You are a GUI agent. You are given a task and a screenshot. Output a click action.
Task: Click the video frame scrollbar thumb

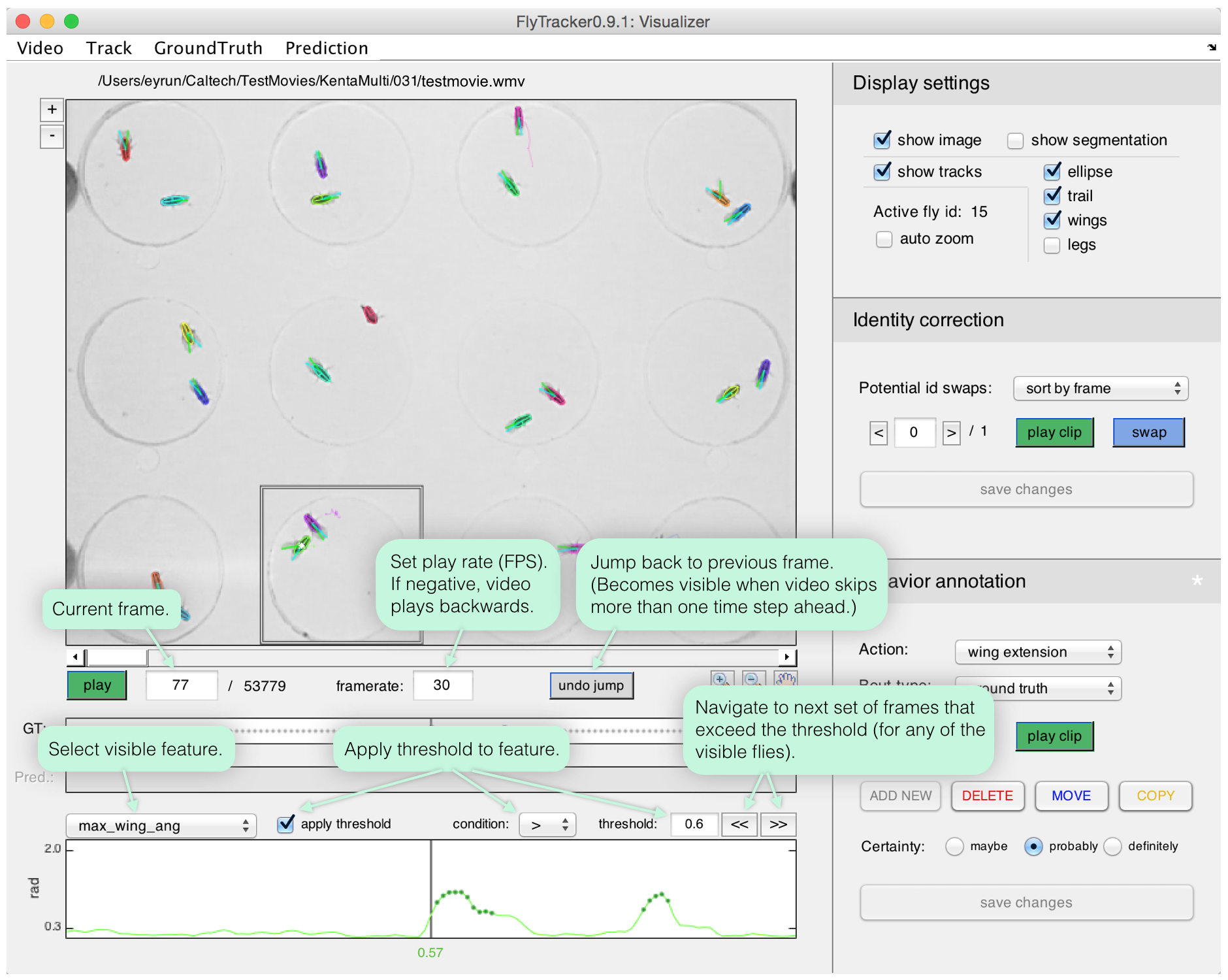(118, 657)
